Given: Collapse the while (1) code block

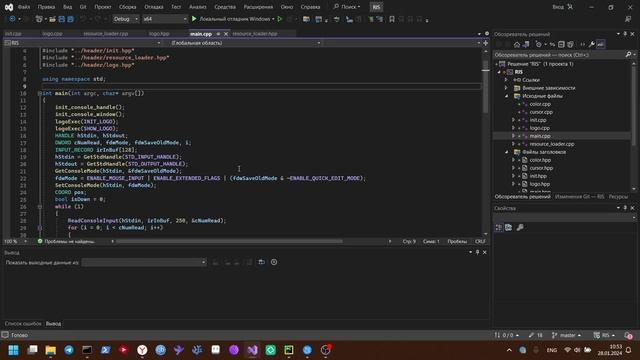Looking at the screenshot, I should [40, 207].
